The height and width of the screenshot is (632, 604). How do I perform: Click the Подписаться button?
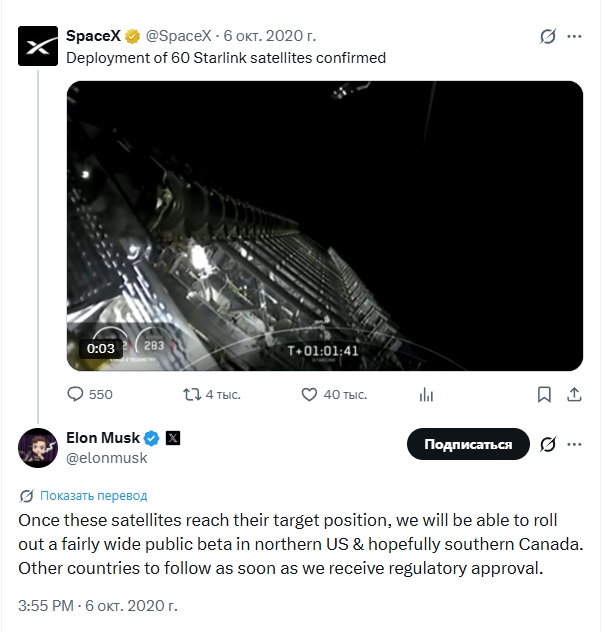pos(468,444)
